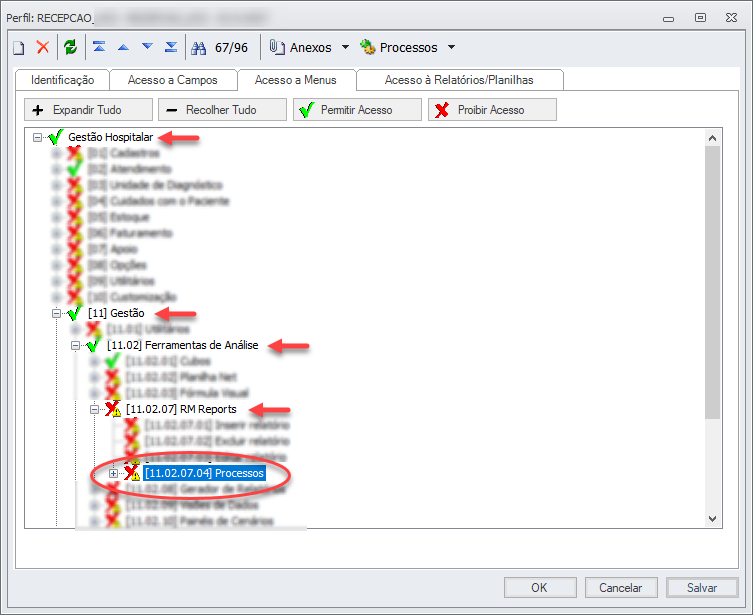Click the Anexos paperclip icon

click(x=277, y=47)
